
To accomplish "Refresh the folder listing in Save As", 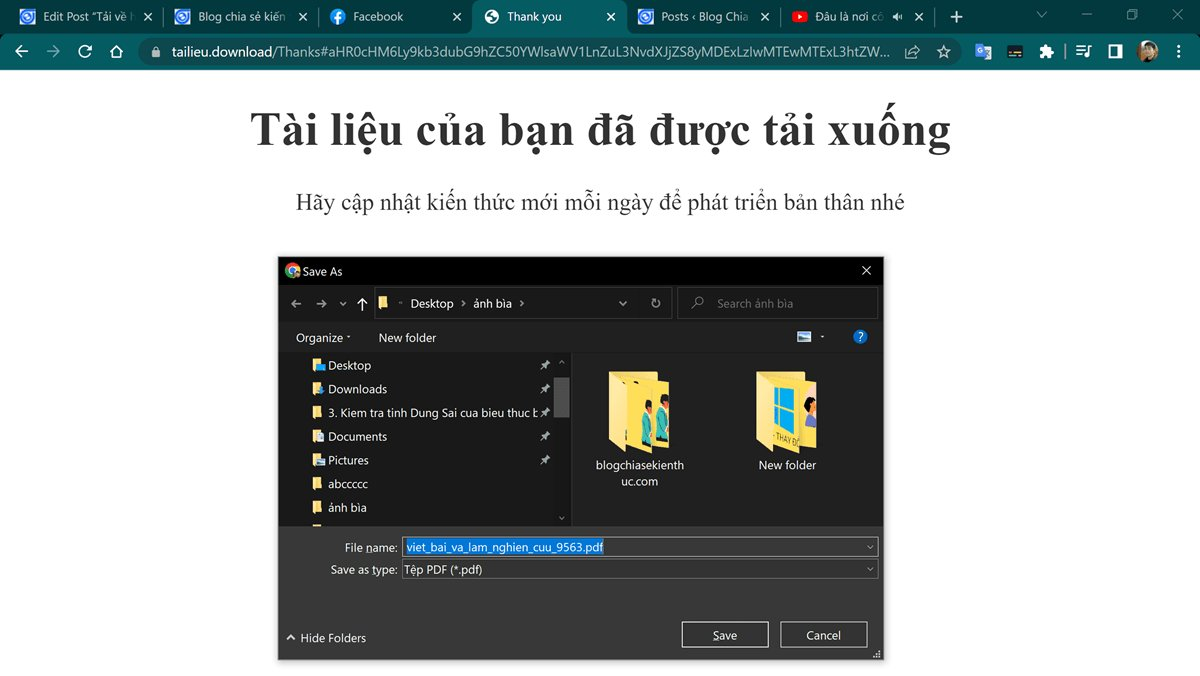I will (656, 303).
